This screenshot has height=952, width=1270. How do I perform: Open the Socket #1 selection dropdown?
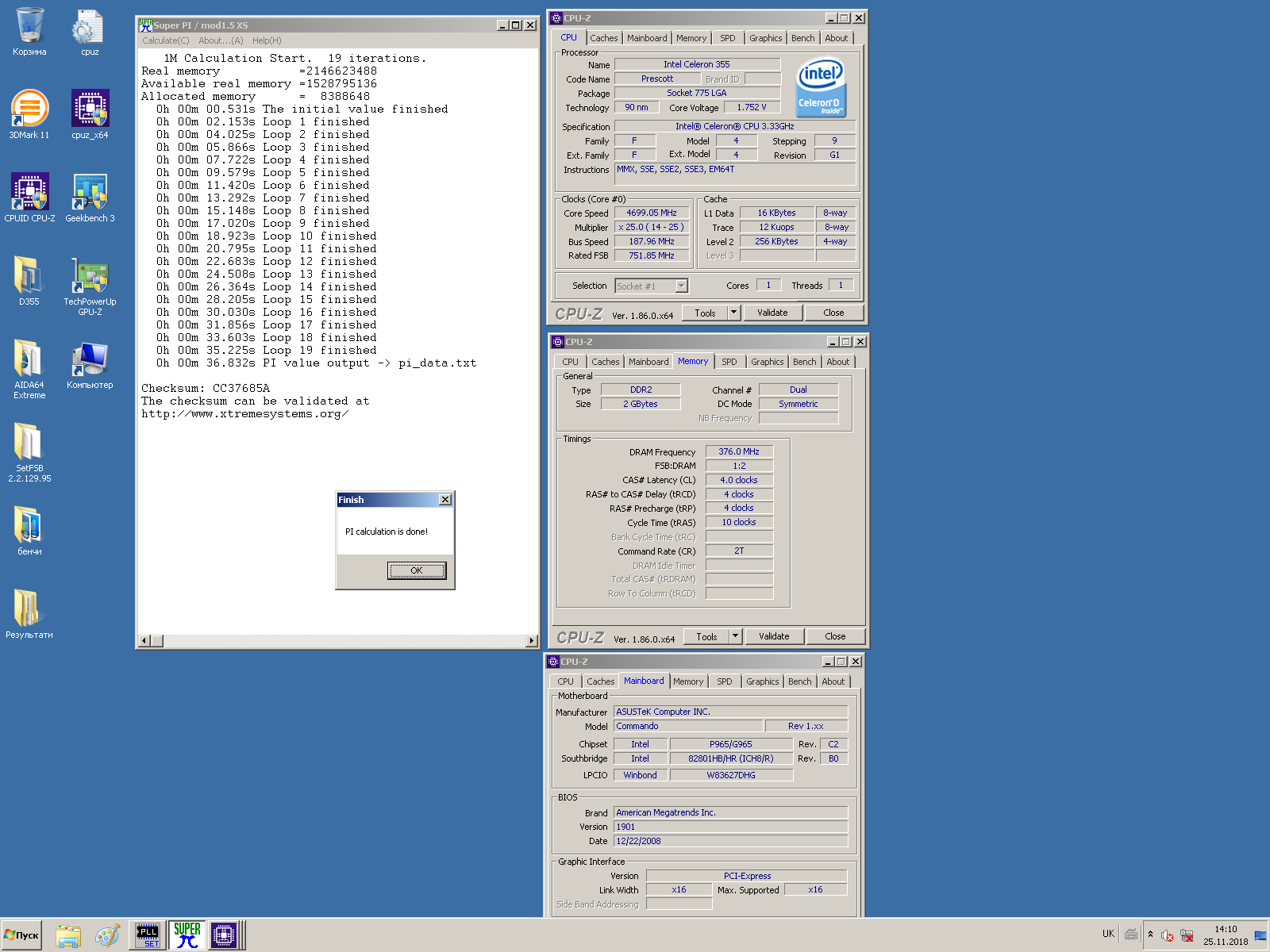click(x=681, y=286)
